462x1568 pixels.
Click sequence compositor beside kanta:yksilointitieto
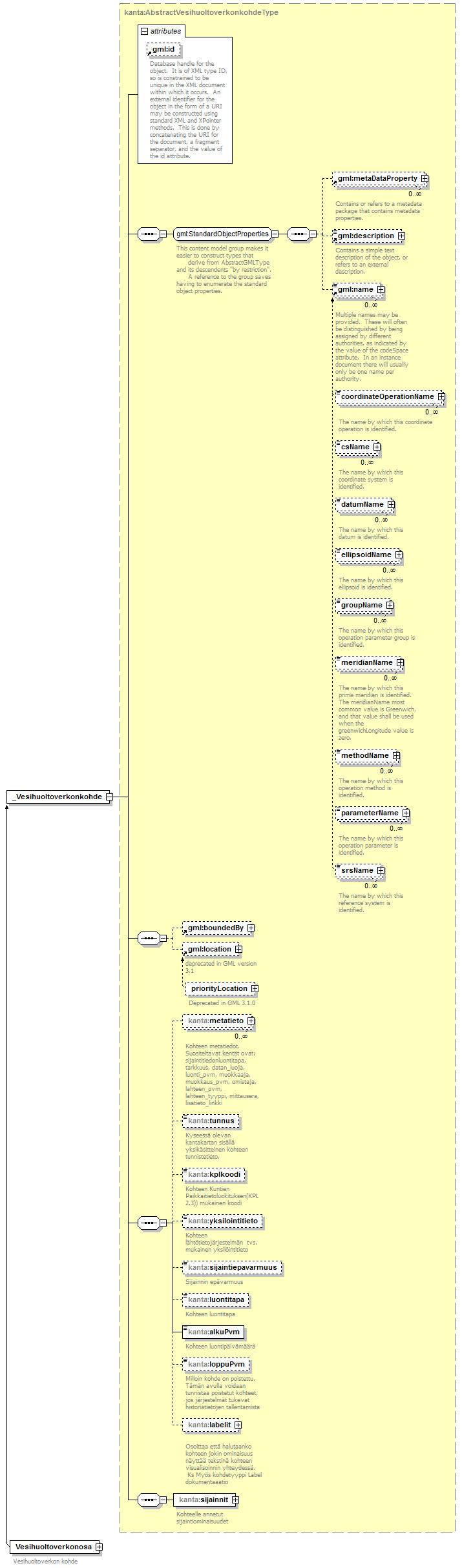click(149, 1222)
